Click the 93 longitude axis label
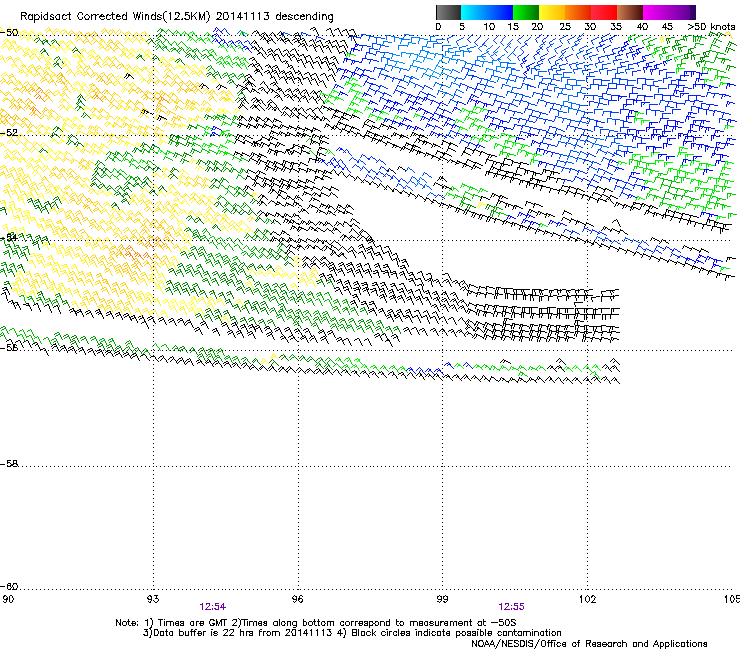The height and width of the screenshot is (650, 740). click(153, 599)
